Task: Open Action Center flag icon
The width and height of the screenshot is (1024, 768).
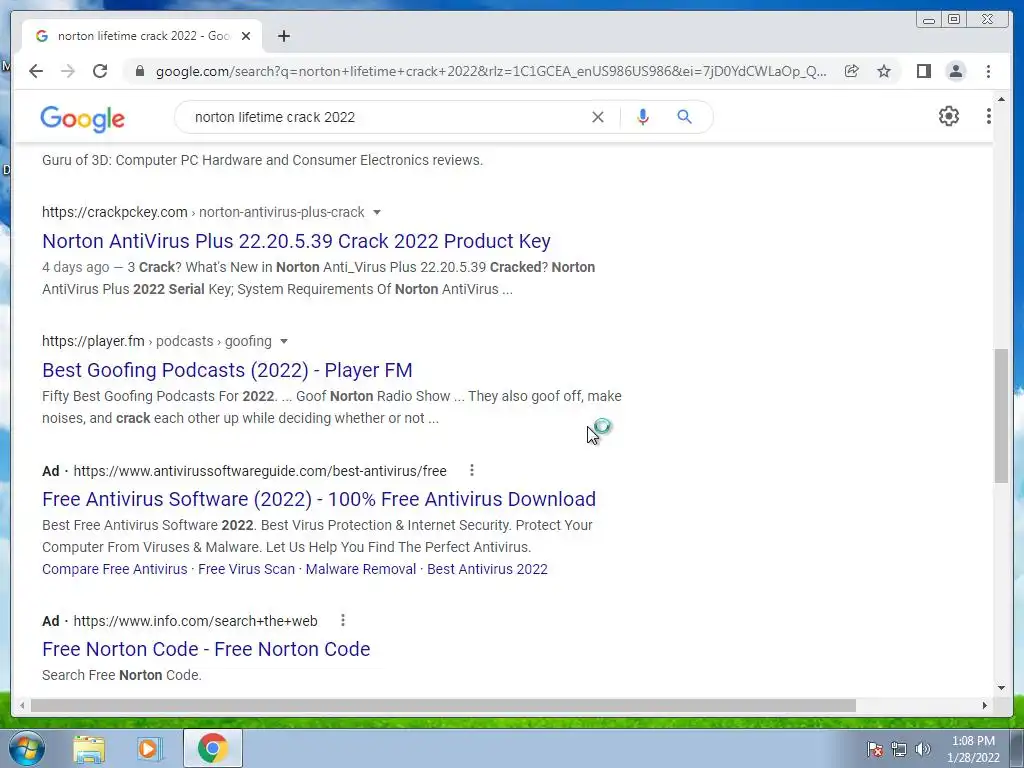Action: click(875, 749)
